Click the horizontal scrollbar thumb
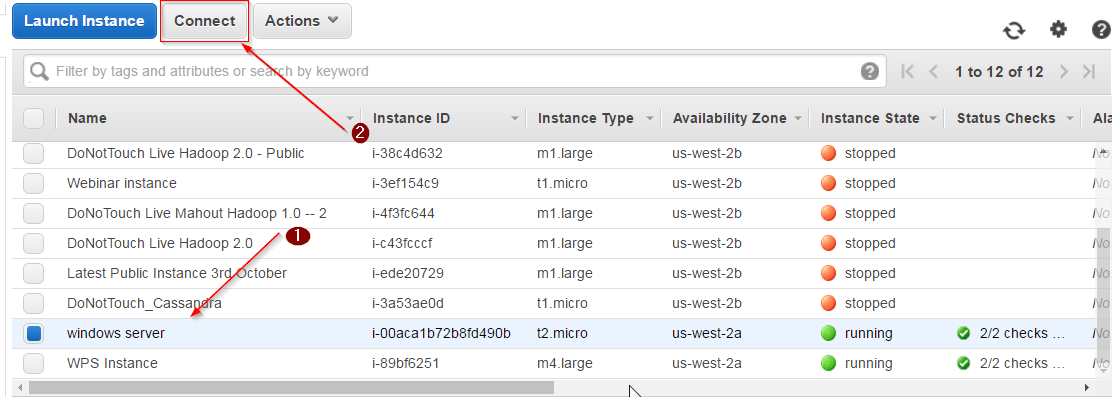This screenshot has width=1117, height=397. (291, 387)
